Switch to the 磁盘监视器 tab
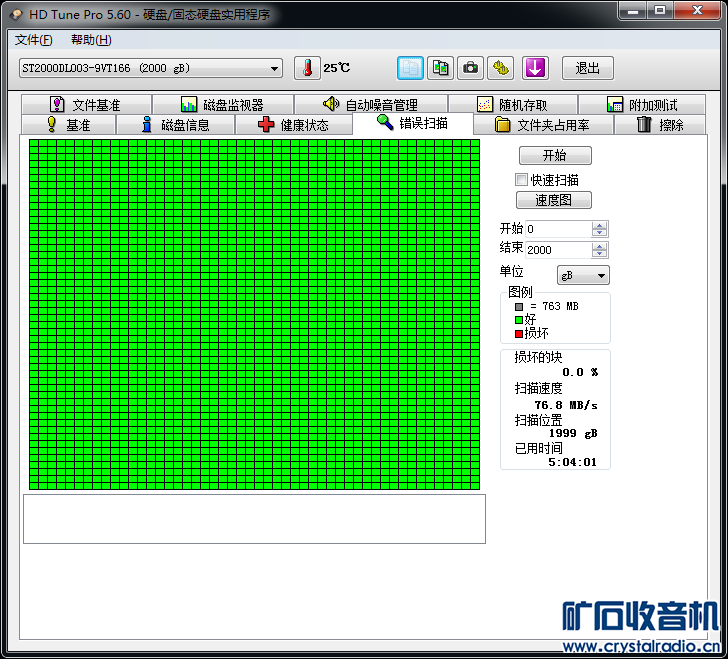 coord(223,104)
